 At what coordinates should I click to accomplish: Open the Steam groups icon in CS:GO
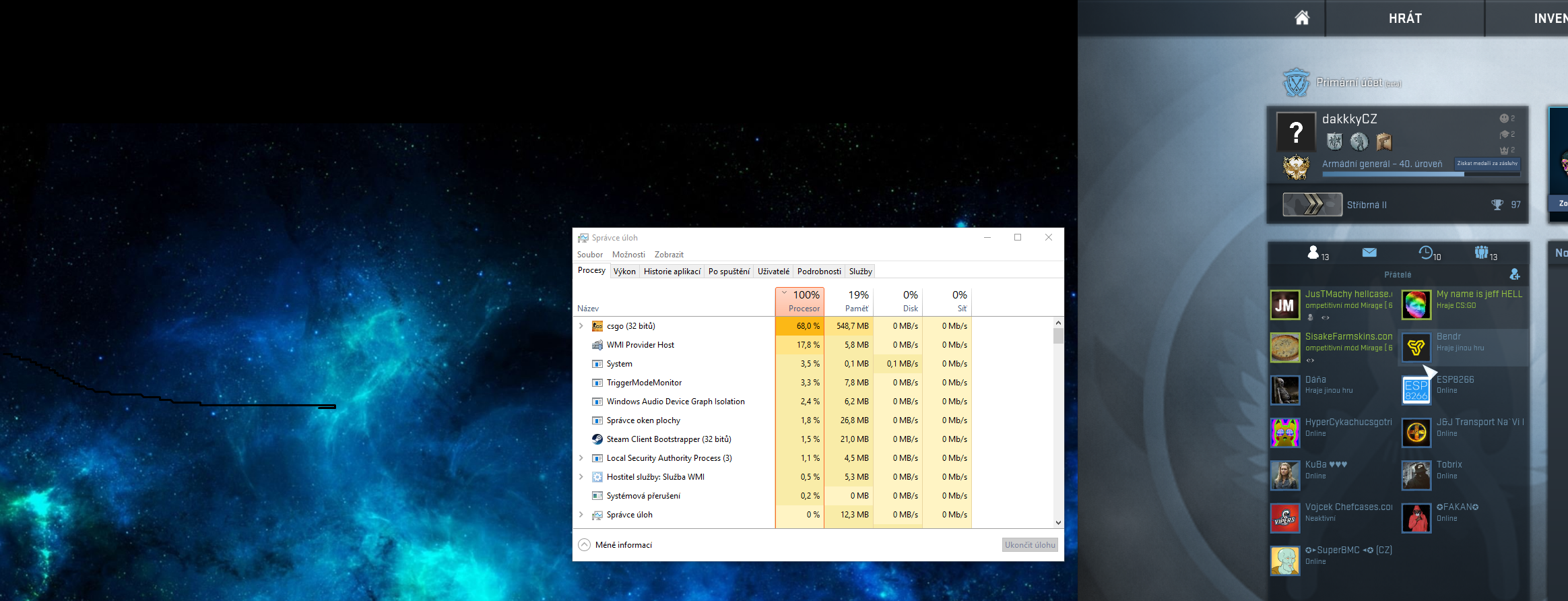coord(1481,252)
